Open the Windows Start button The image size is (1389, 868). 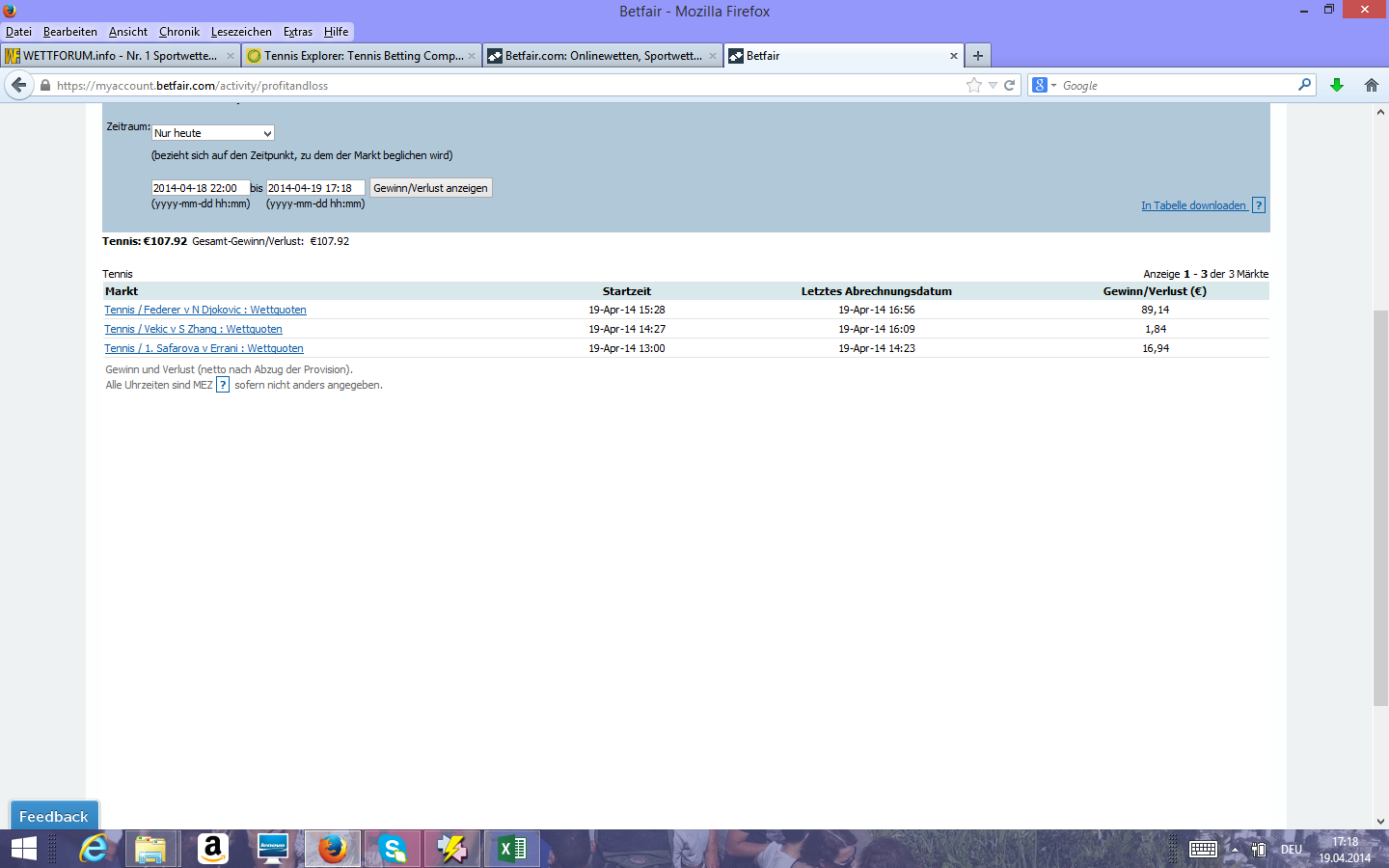click(23, 849)
